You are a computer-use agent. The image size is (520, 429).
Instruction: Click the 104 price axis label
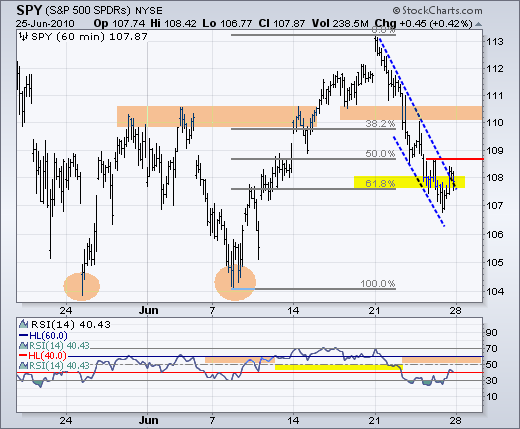tap(495, 291)
